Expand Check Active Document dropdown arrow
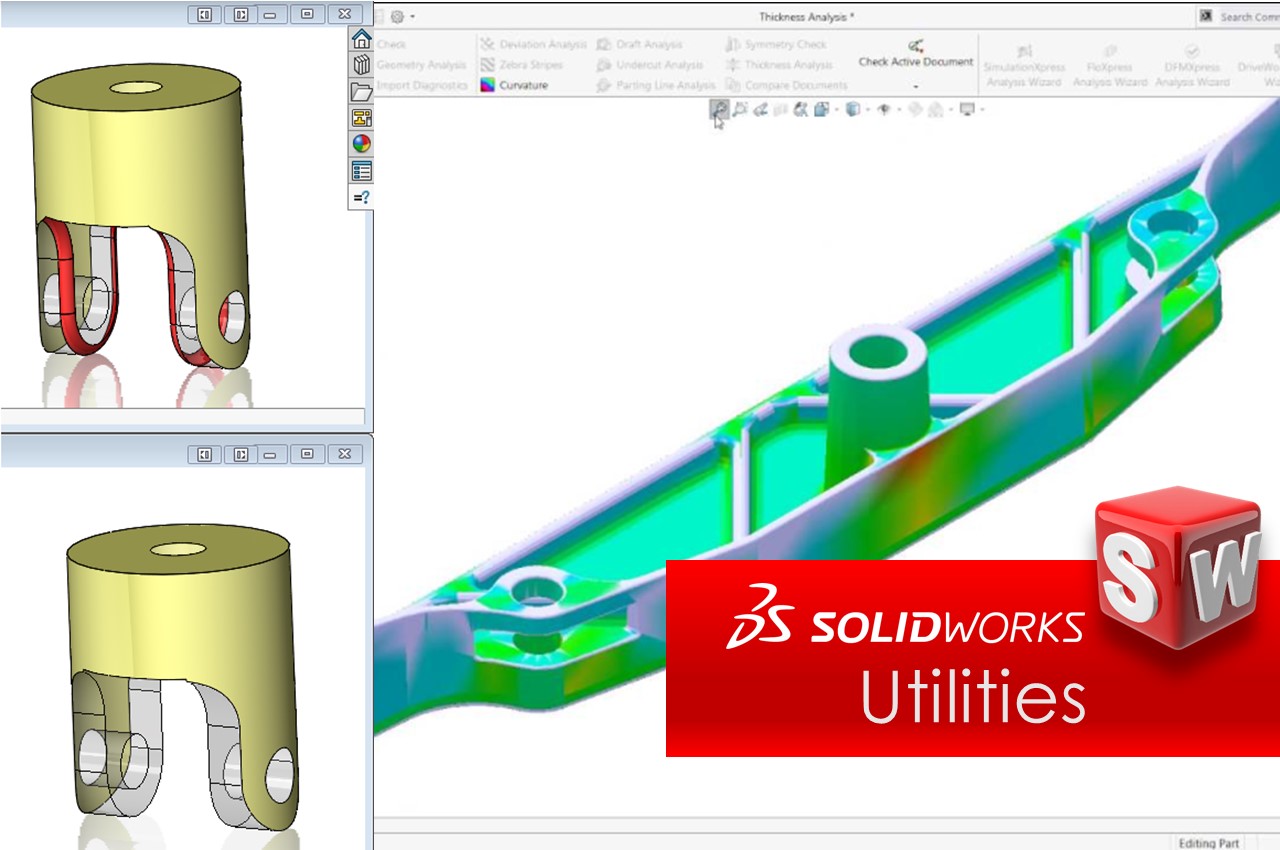This screenshot has width=1280, height=850. 916,86
